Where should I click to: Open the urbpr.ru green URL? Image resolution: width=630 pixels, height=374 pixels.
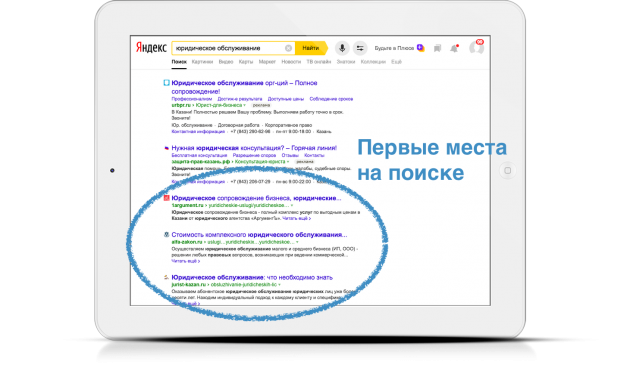tap(181, 105)
